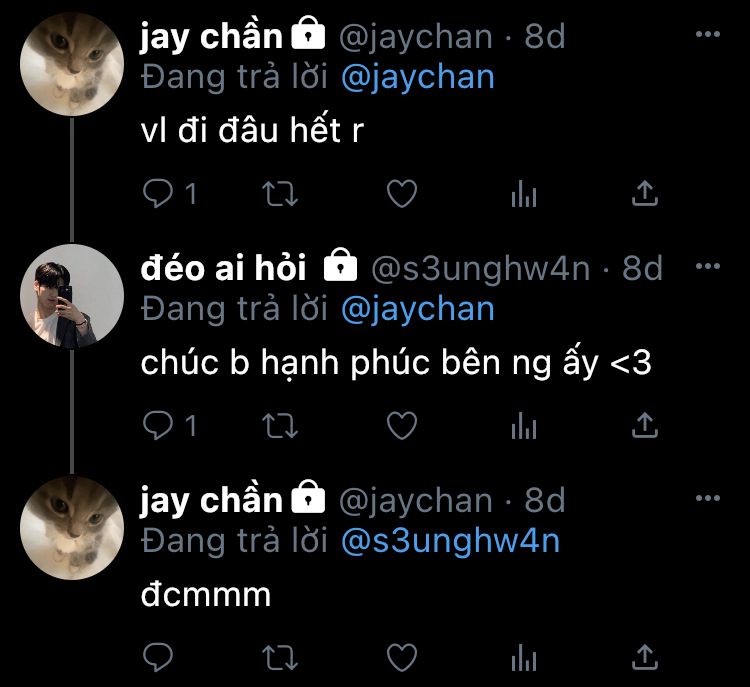Like the "vl đi đâu hết r" tweet
750x687 pixels.
(x=402, y=193)
